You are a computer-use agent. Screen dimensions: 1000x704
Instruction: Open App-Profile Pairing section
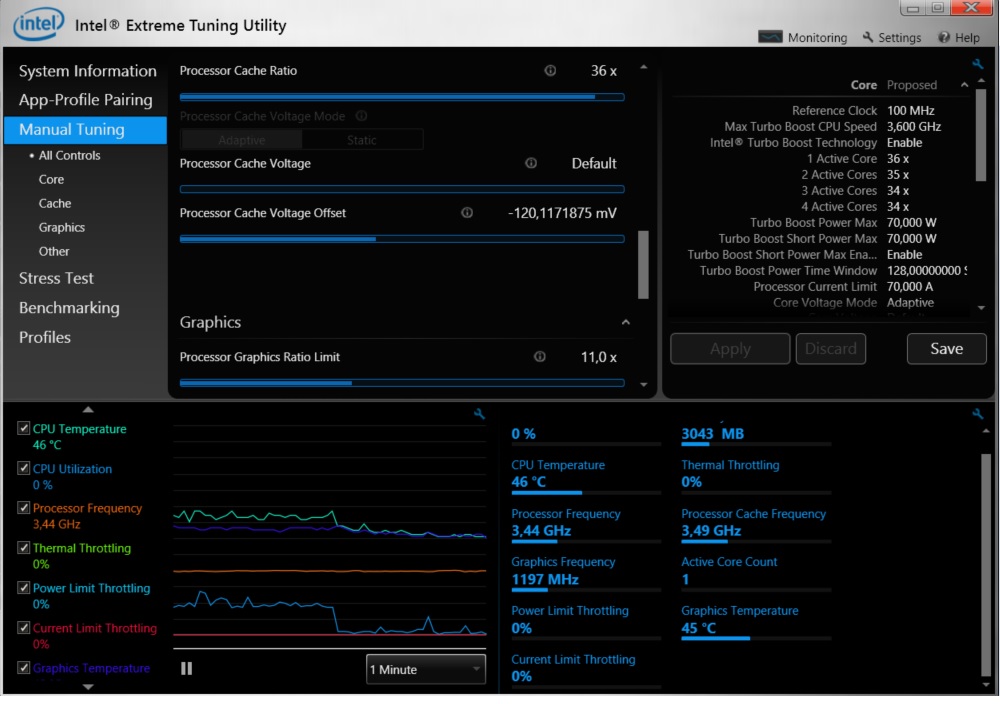click(x=85, y=100)
